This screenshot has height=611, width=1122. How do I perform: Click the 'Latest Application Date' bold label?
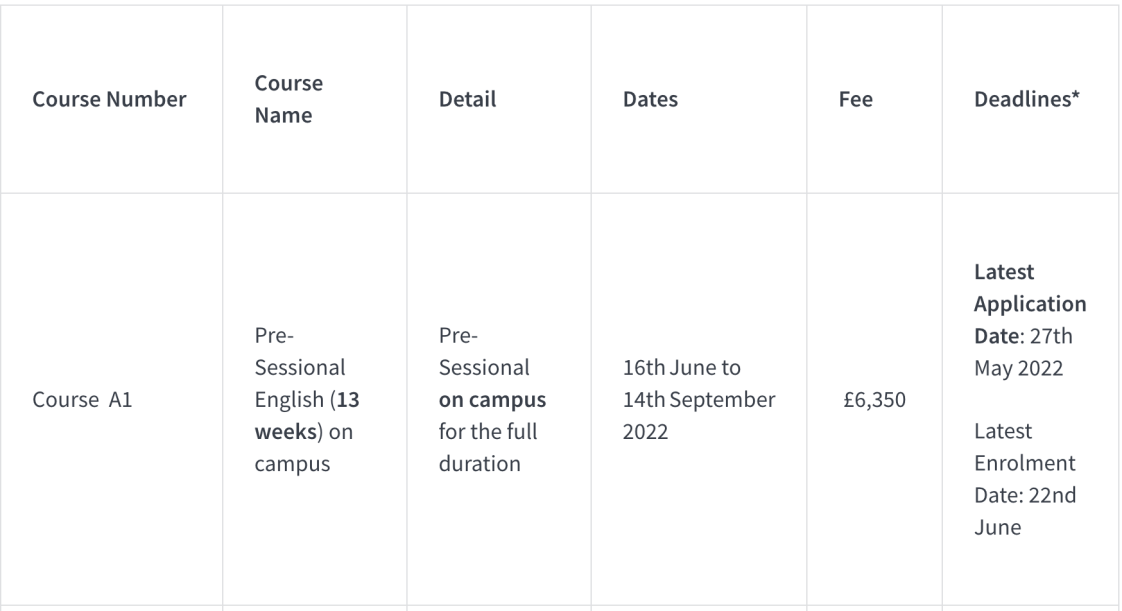coord(1030,303)
